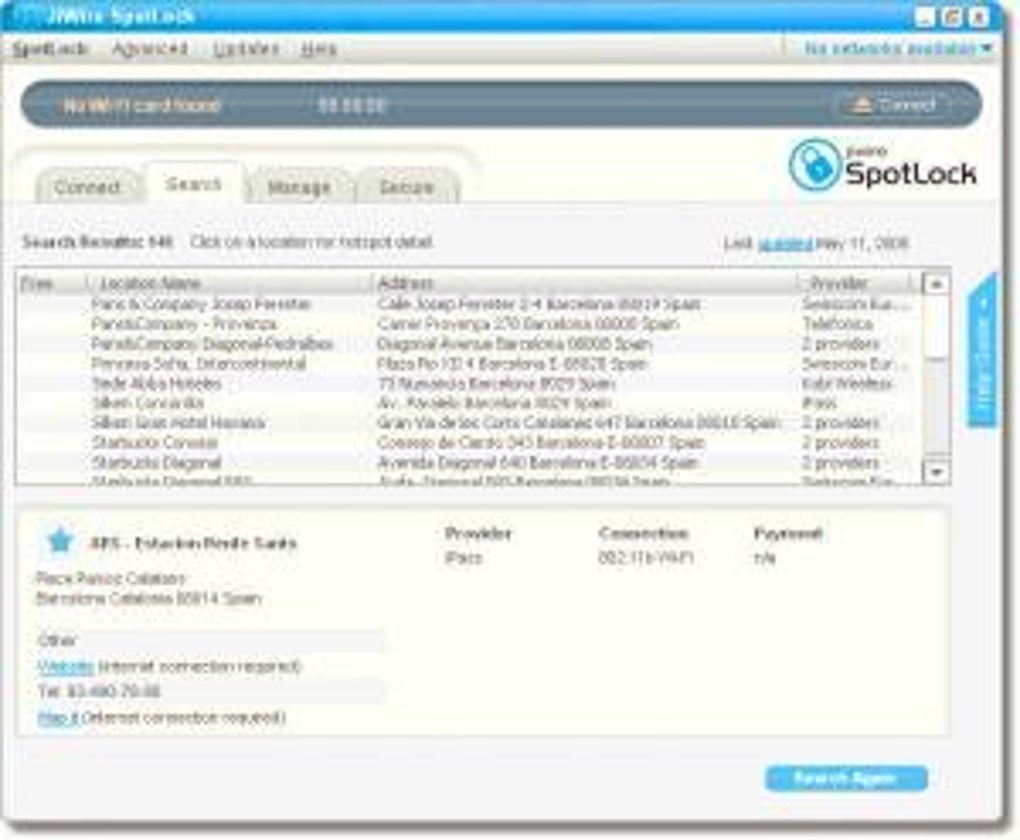Maximize the SpotLock window
1020x840 pixels.
[x=952, y=16]
